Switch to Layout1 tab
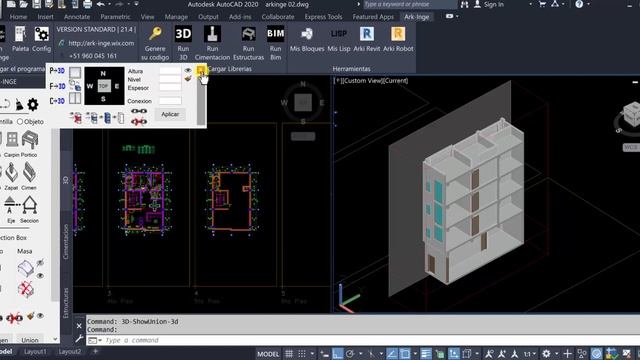 [x=35, y=351]
